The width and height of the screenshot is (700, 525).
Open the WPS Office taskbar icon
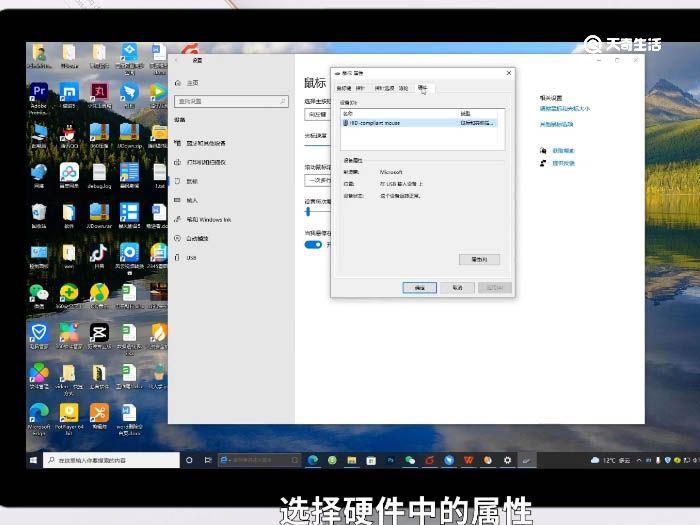tap(468, 460)
